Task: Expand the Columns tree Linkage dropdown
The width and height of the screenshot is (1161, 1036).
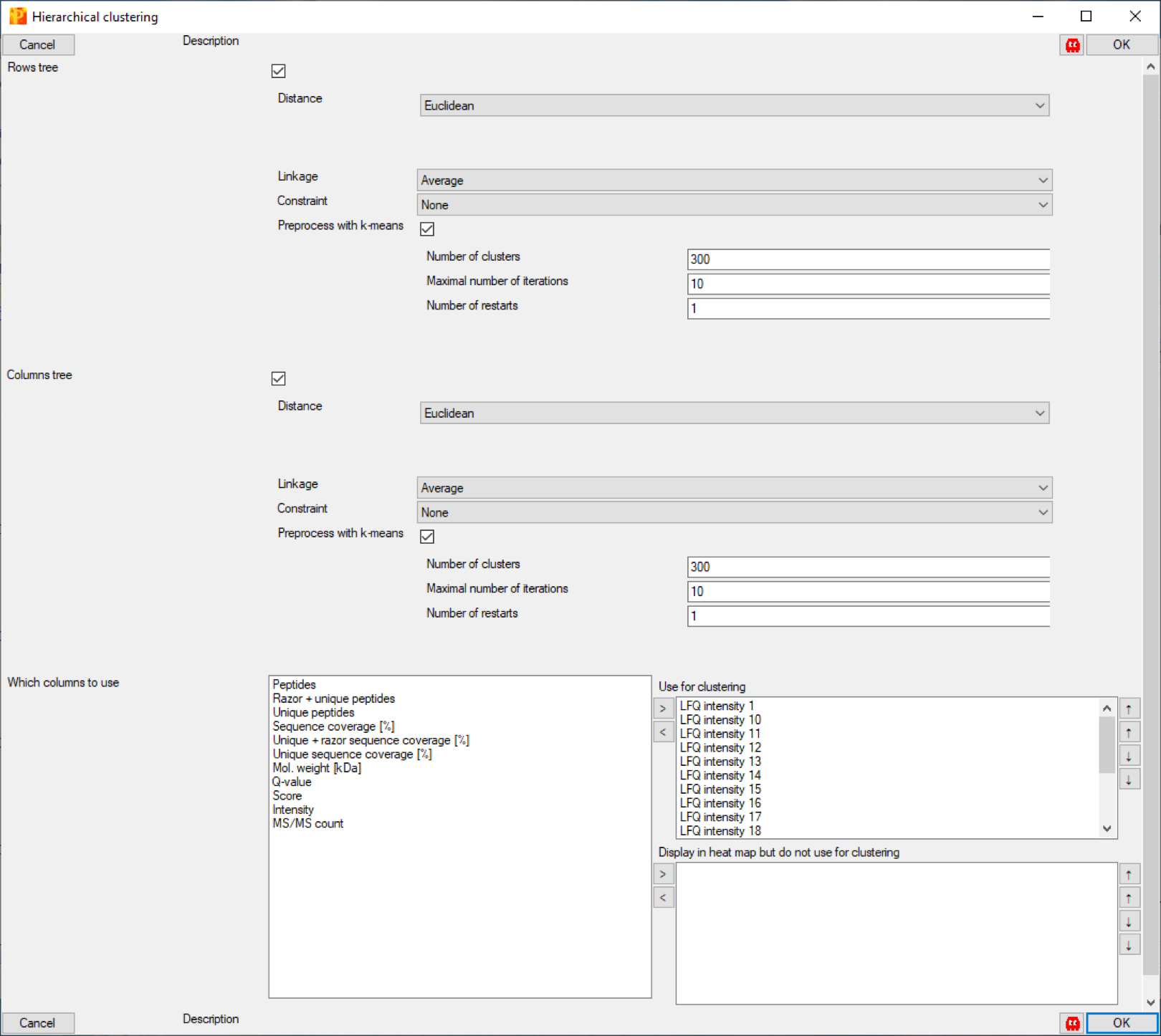Action: coord(734,488)
